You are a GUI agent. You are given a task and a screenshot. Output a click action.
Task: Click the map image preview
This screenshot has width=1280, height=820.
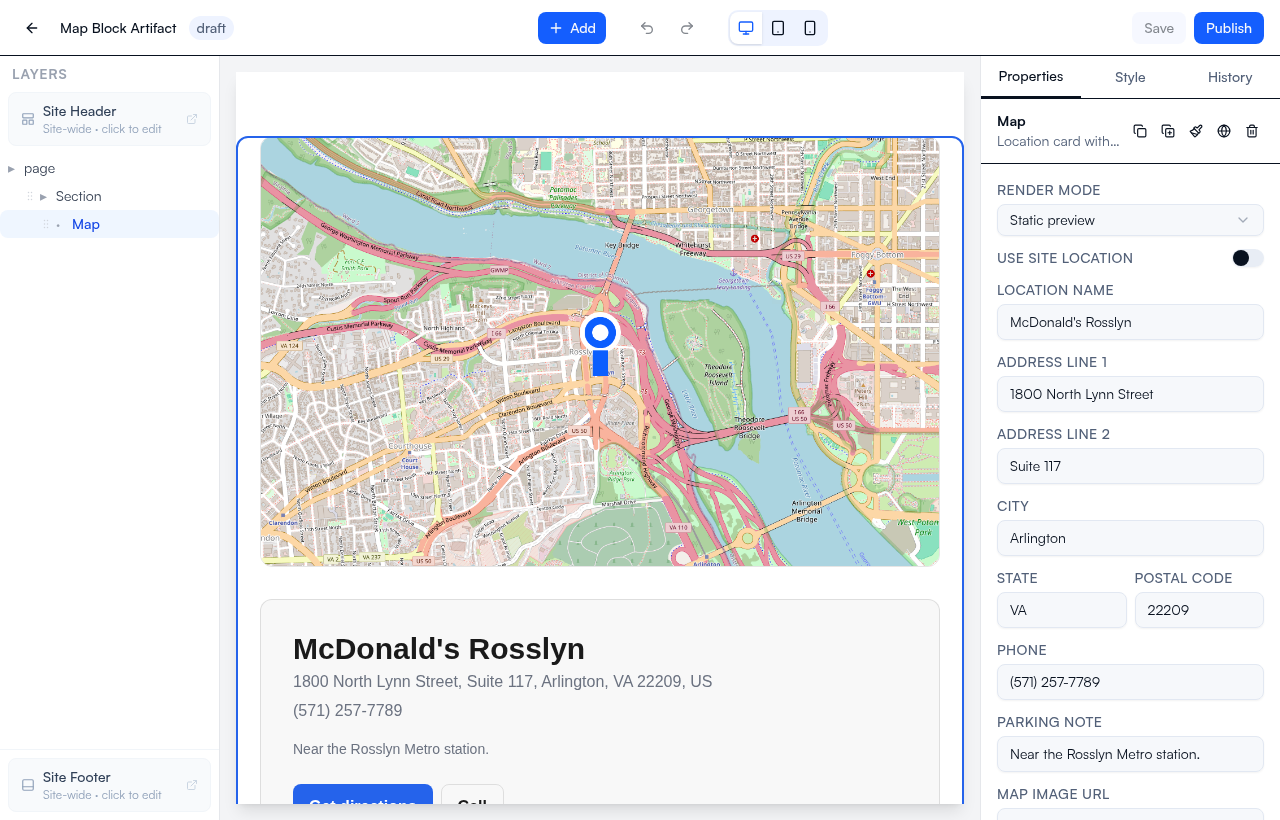click(x=600, y=352)
